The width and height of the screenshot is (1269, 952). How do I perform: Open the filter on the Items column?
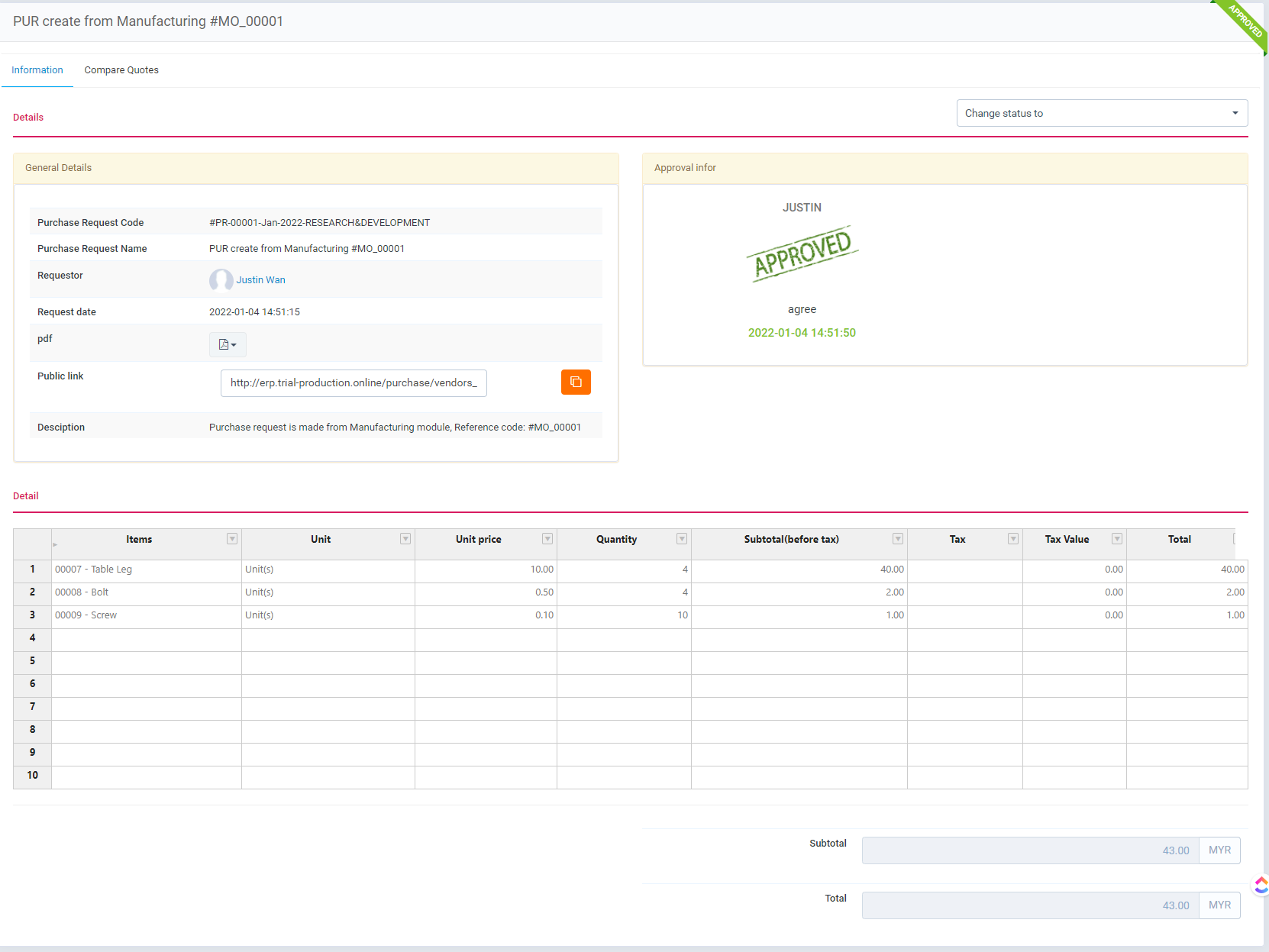pyautogui.click(x=231, y=538)
